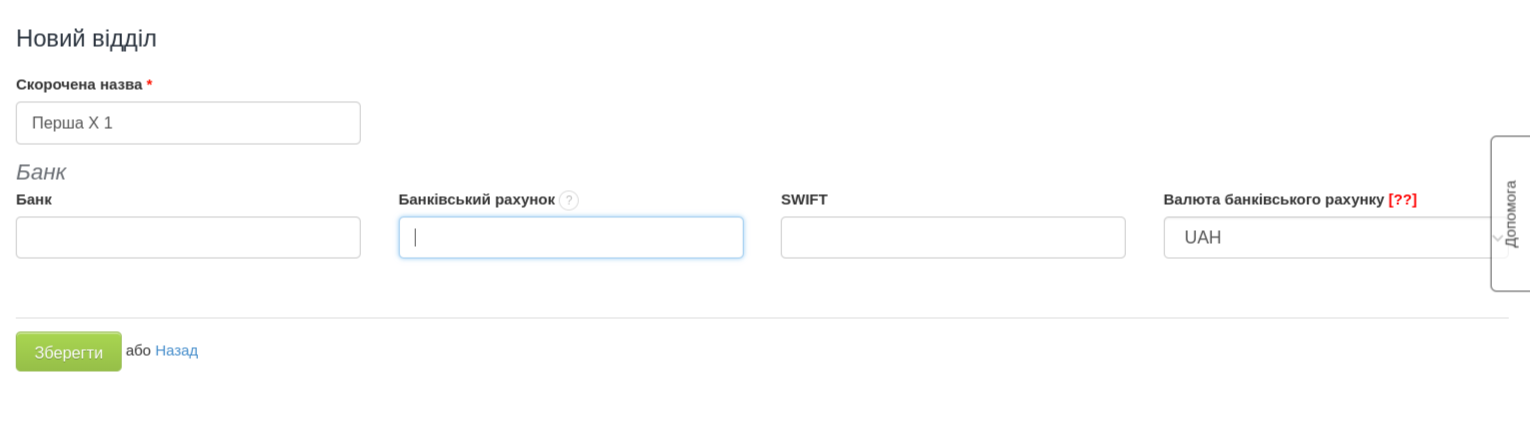The image size is (1536, 435).
Task: Click the bold Банк label above the first bank input
Action: tap(34, 199)
